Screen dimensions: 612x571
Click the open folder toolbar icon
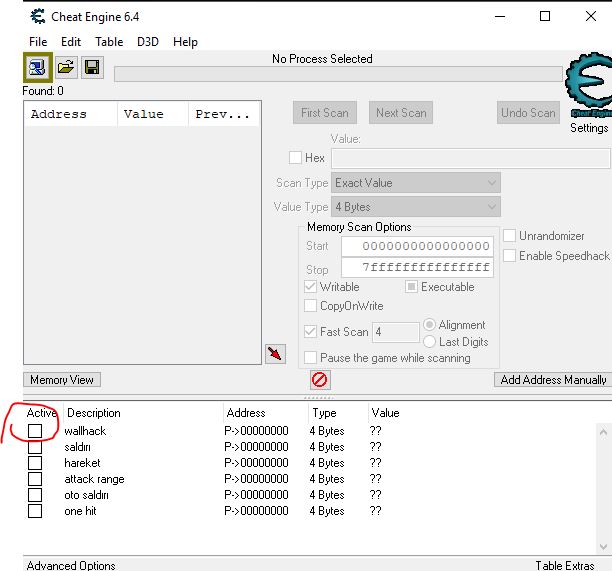[66, 68]
